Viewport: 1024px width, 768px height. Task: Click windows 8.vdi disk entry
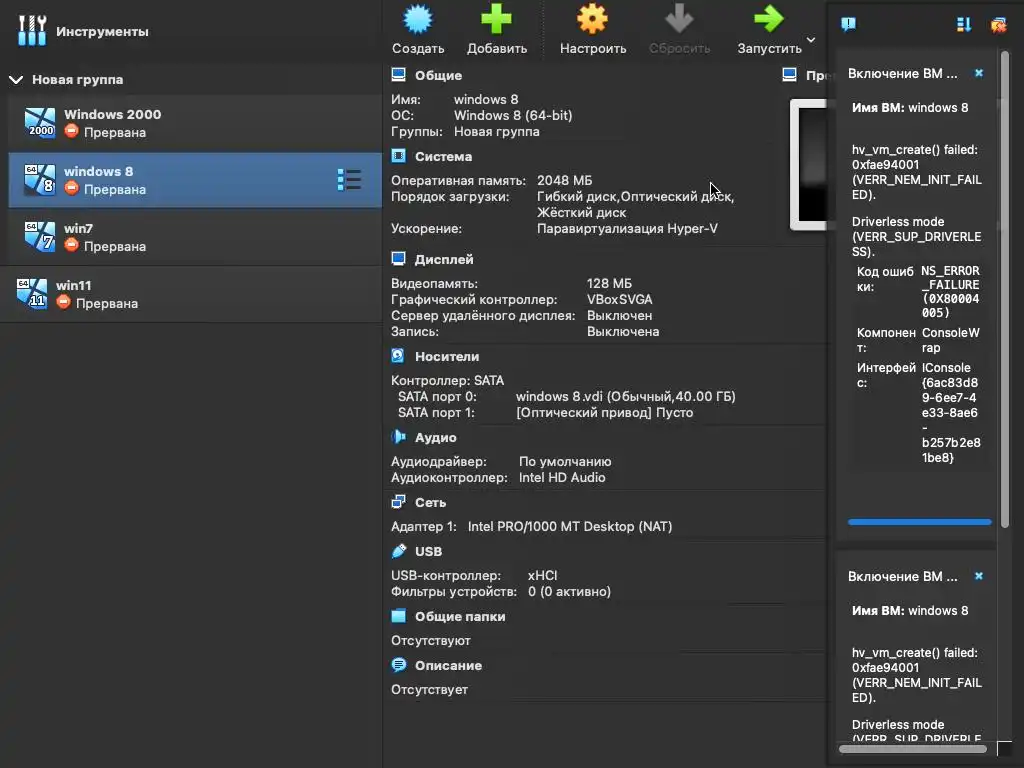tap(626, 396)
